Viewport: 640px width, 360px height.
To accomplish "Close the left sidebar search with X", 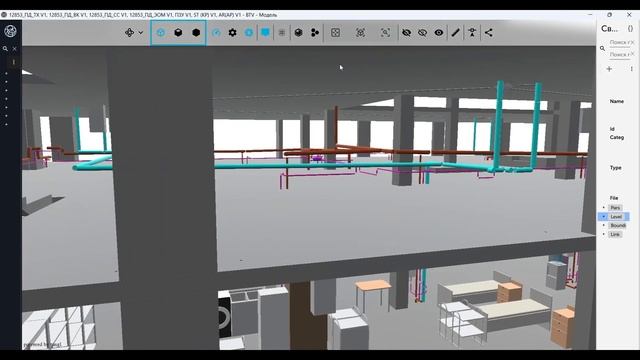I will click(x=15, y=49).
